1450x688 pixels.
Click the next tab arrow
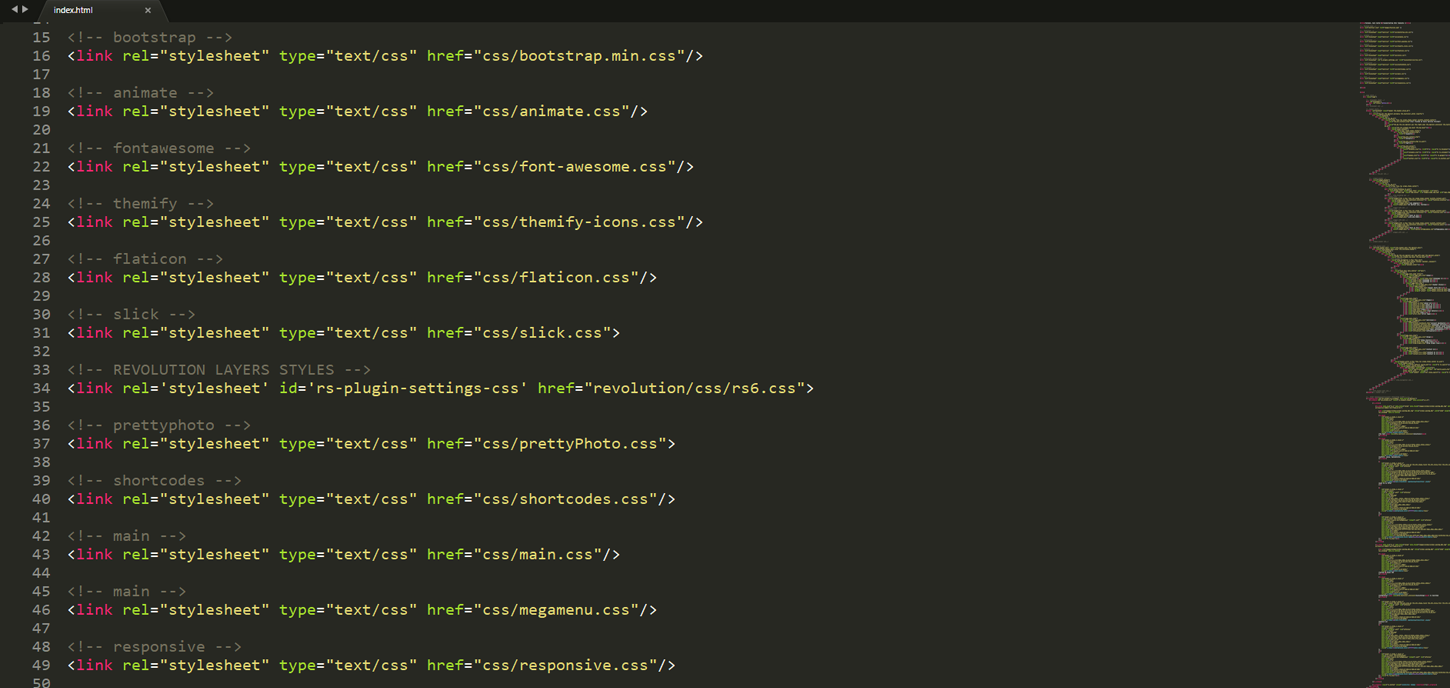click(x=25, y=9)
